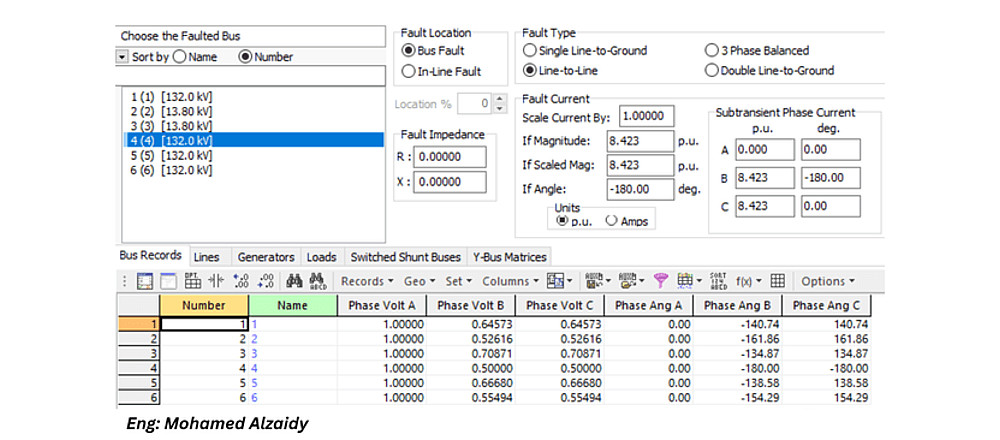The image size is (1000, 440).
Task: Choose Line-to-Line fault type
Action: [529, 71]
